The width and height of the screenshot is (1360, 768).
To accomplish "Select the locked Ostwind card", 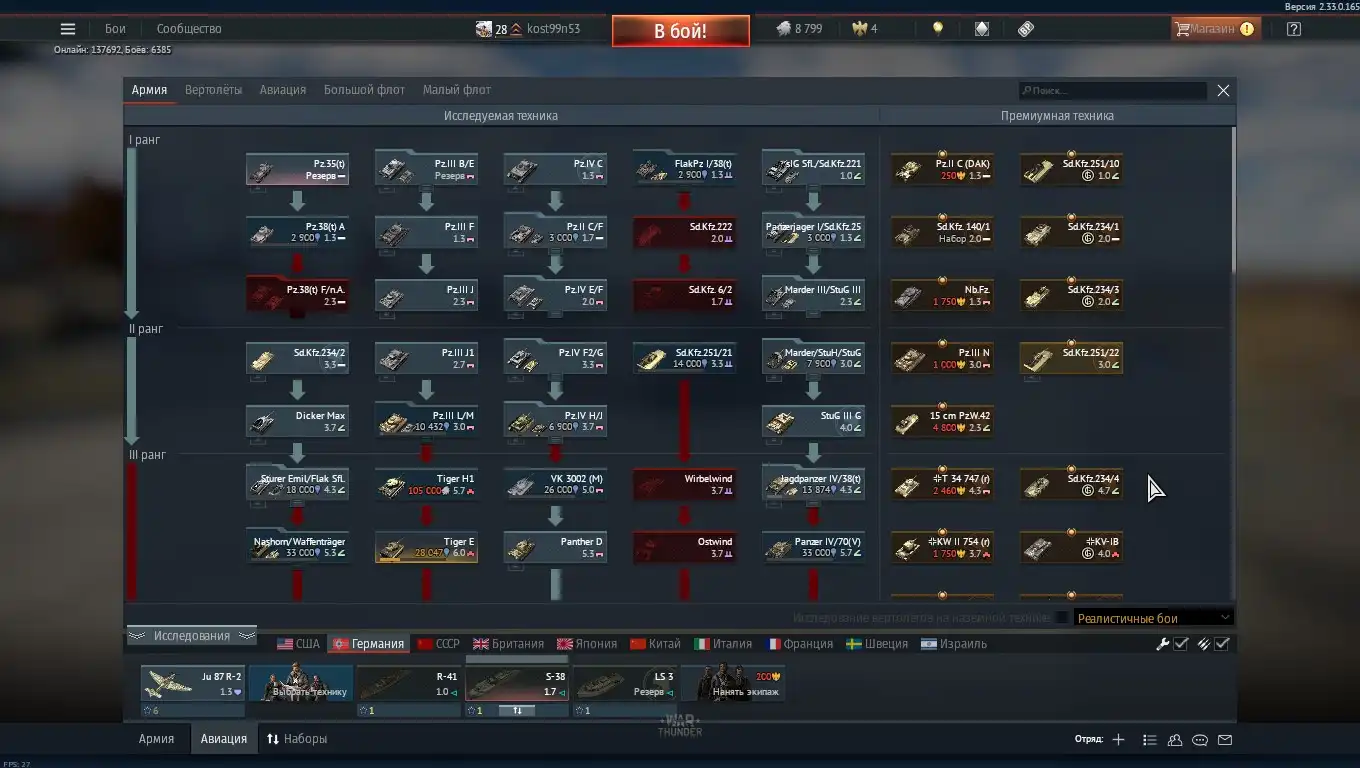I will click(x=684, y=548).
